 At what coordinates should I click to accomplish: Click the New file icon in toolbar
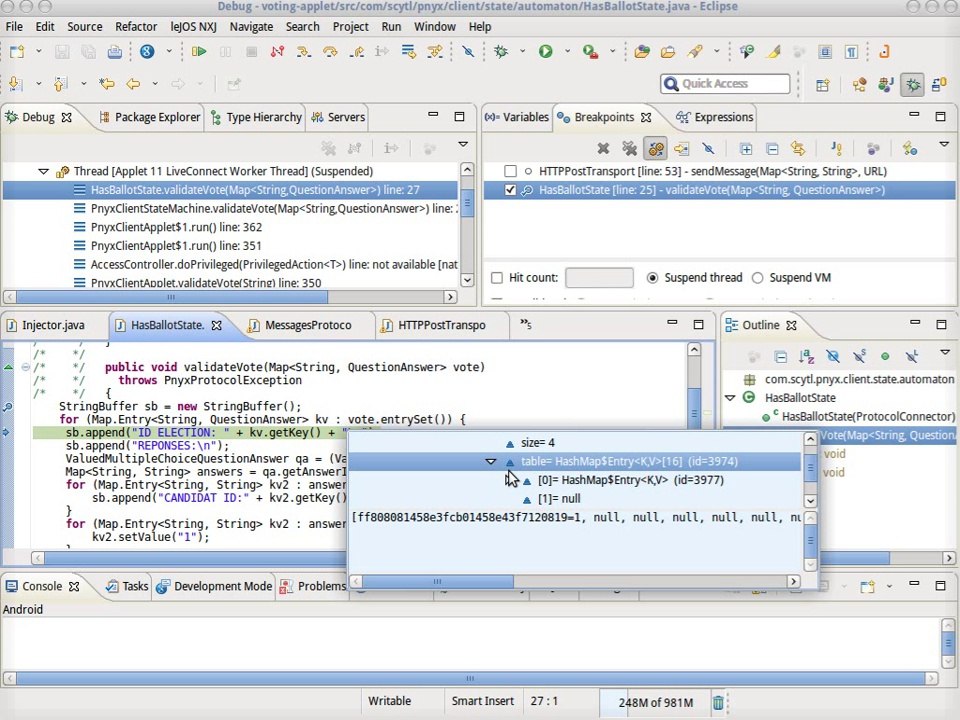[x=17, y=52]
